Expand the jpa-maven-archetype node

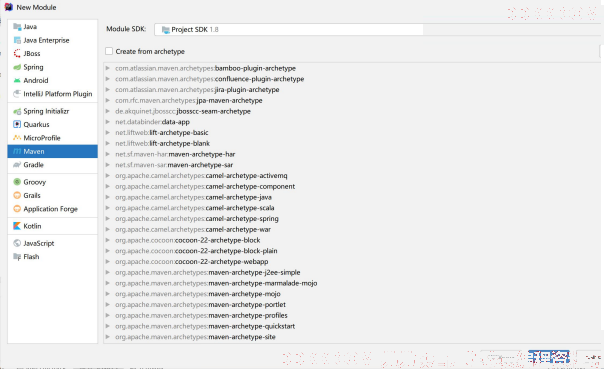coord(108,101)
